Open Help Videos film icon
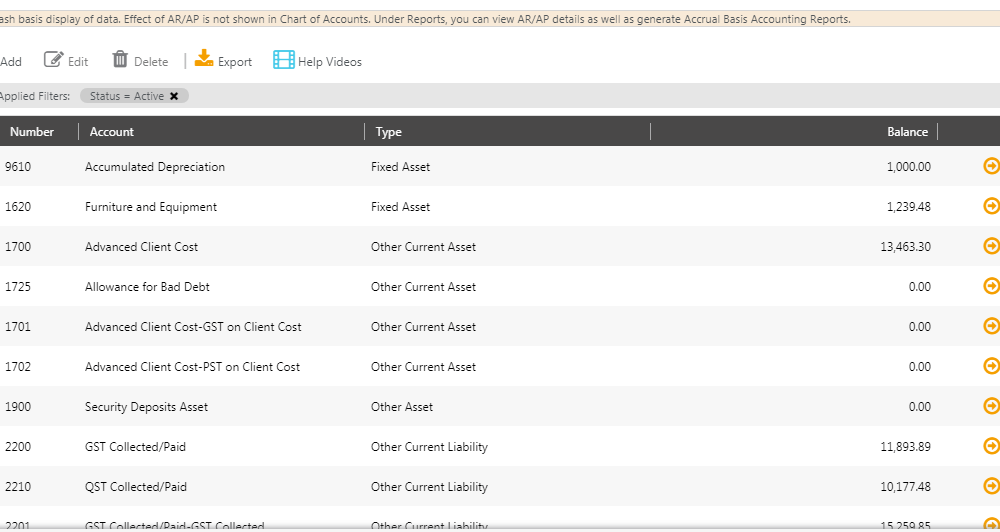 point(284,61)
